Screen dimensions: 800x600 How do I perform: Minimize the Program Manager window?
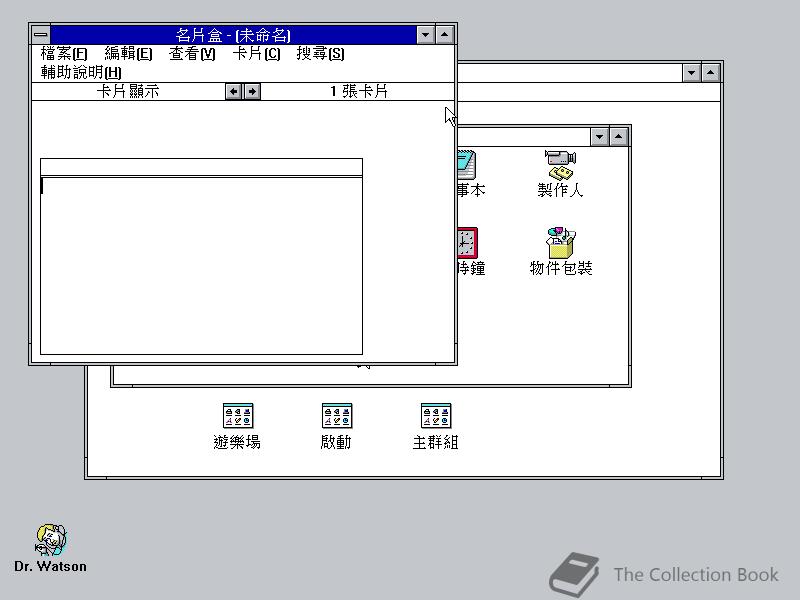[691, 72]
